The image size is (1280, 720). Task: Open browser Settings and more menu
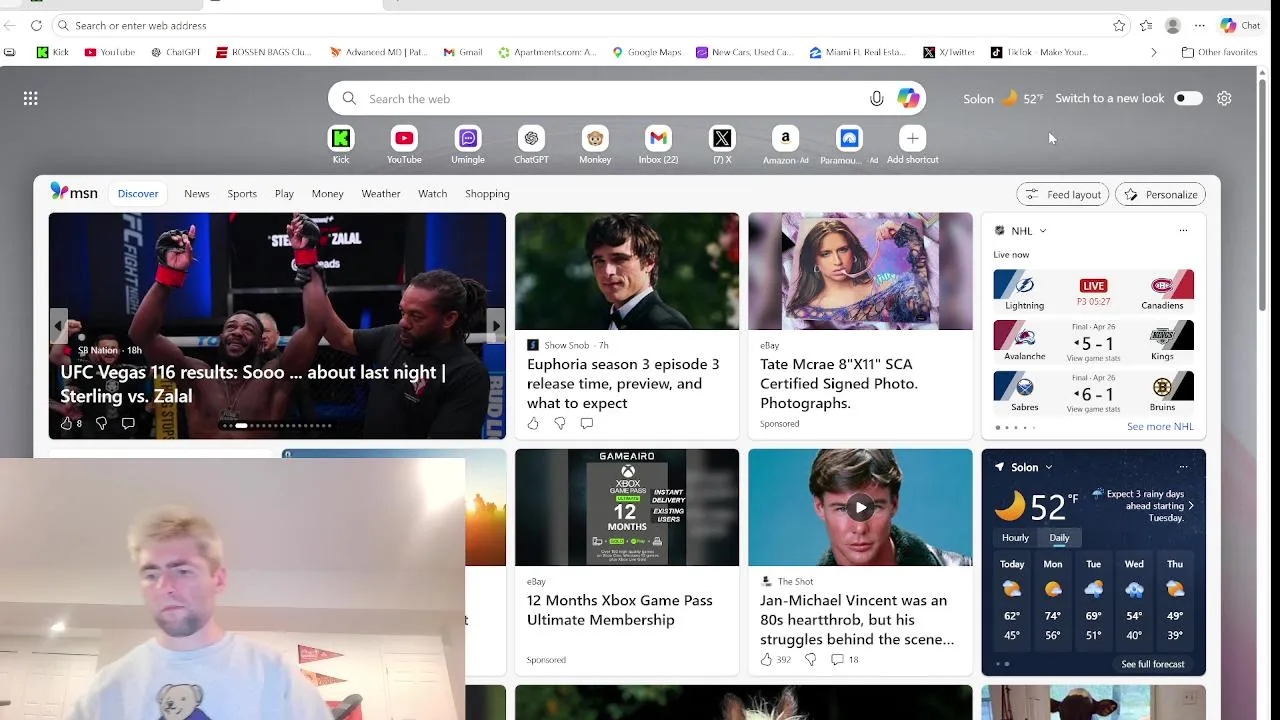(1199, 25)
